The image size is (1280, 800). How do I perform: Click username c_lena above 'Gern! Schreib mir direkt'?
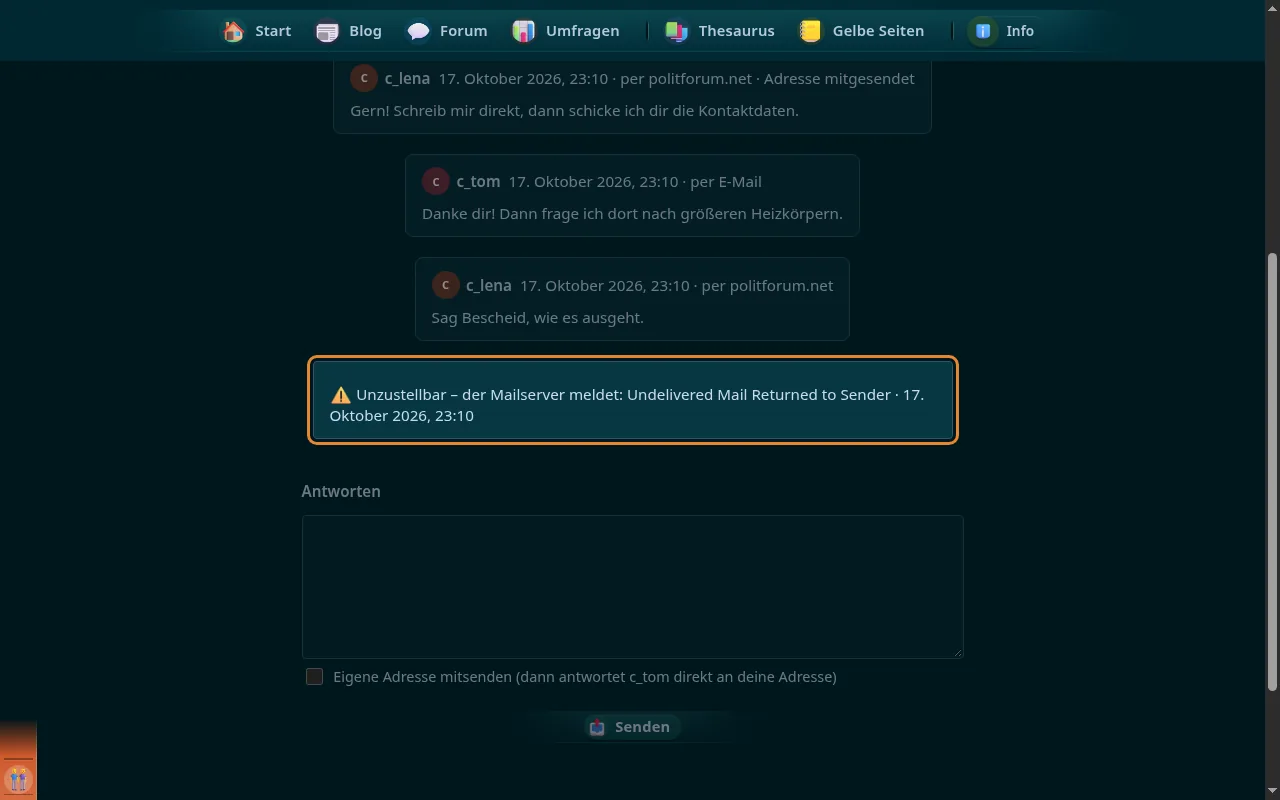(x=407, y=78)
